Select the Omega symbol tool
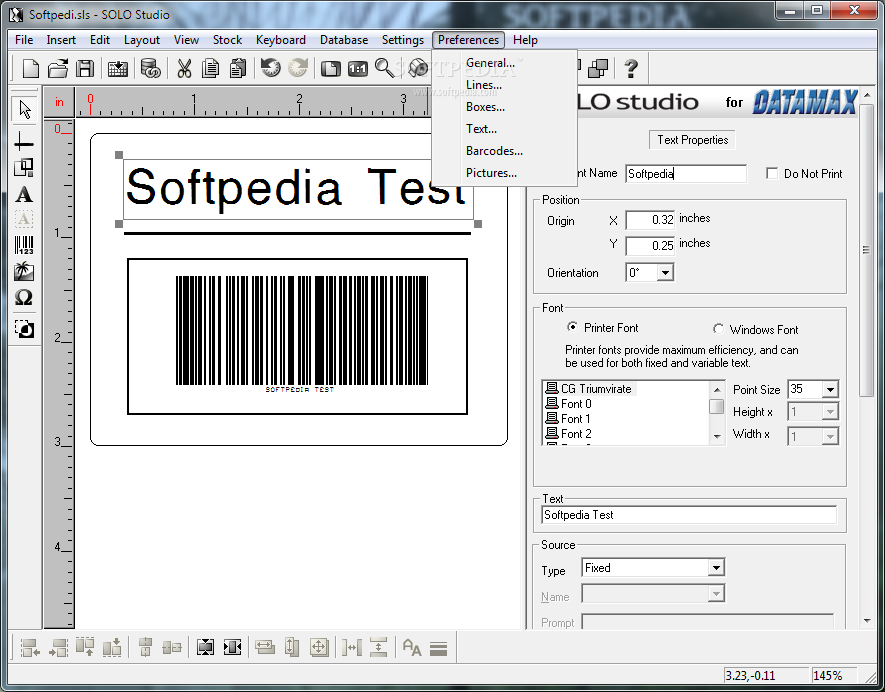Screen dimensions: 885x692 [24, 297]
